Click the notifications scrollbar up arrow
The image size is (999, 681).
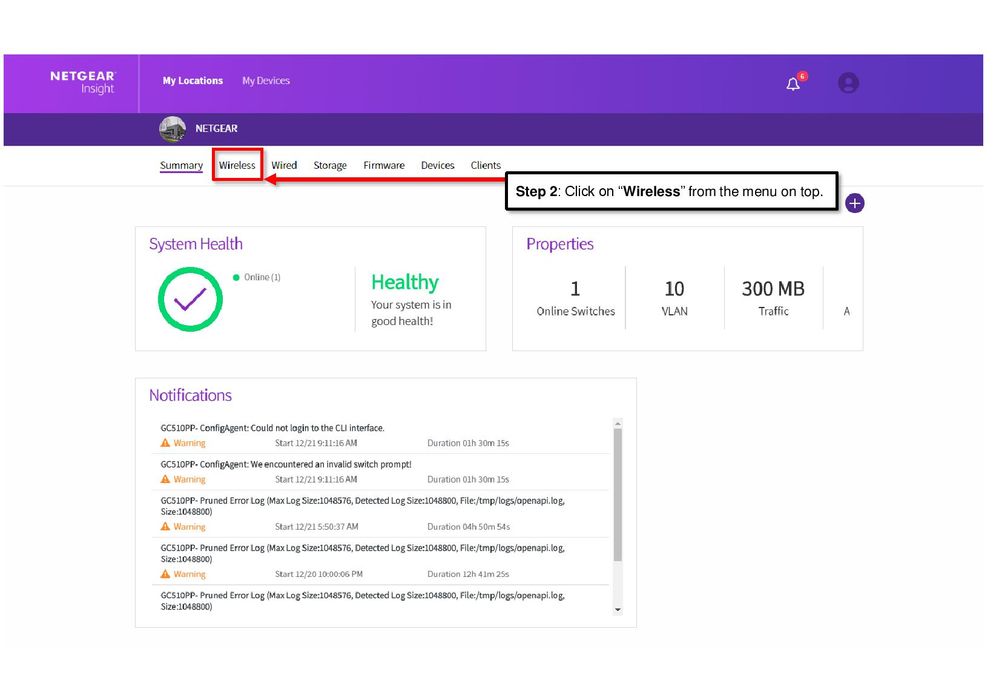pos(617,424)
